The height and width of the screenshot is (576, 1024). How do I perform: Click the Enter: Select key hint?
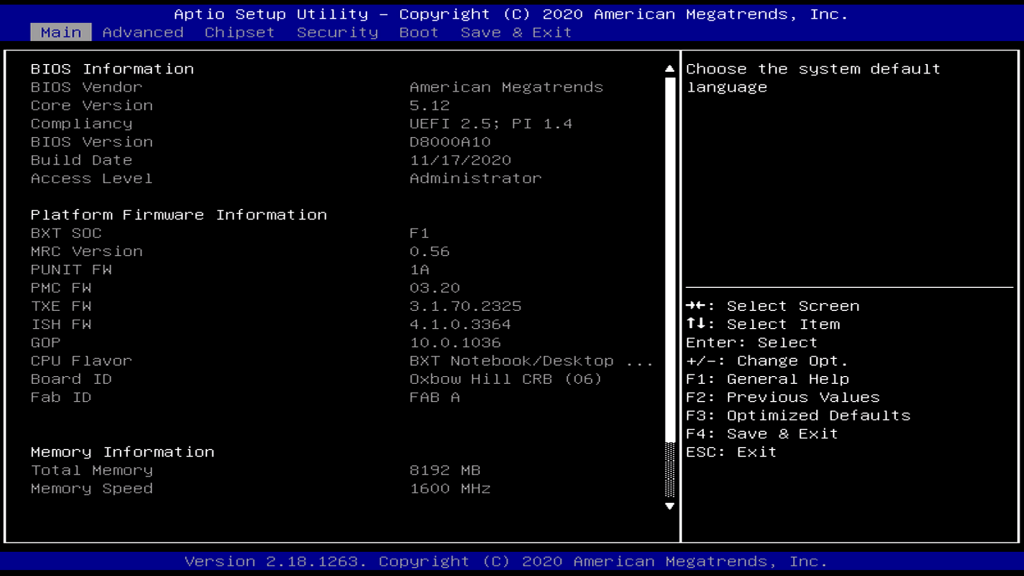pyautogui.click(x=752, y=343)
